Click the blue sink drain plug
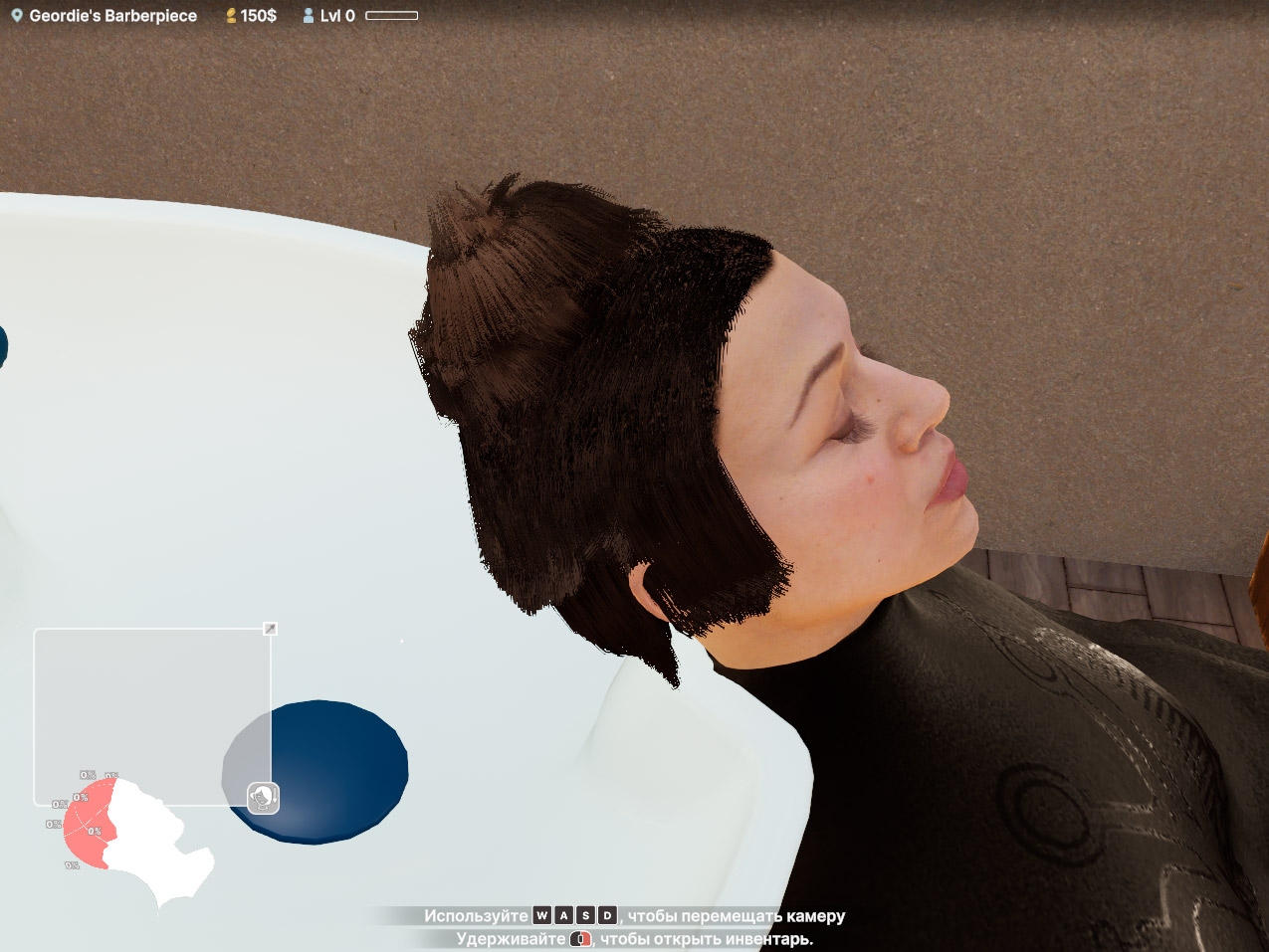Image resolution: width=1269 pixels, height=952 pixels. pos(328,771)
